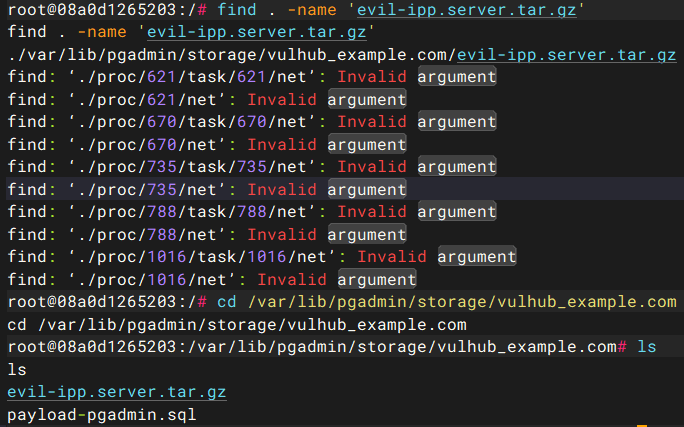Click highlighted argument on './proc/1016/net' line
This screenshot has width=684, height=427.
pyautogui.click(x=377, y=280)
